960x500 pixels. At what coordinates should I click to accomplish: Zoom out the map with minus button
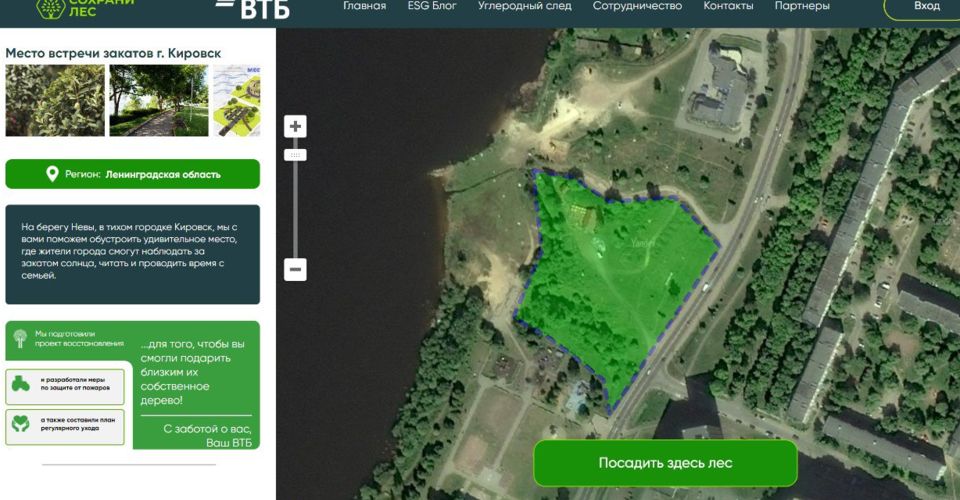295,269
